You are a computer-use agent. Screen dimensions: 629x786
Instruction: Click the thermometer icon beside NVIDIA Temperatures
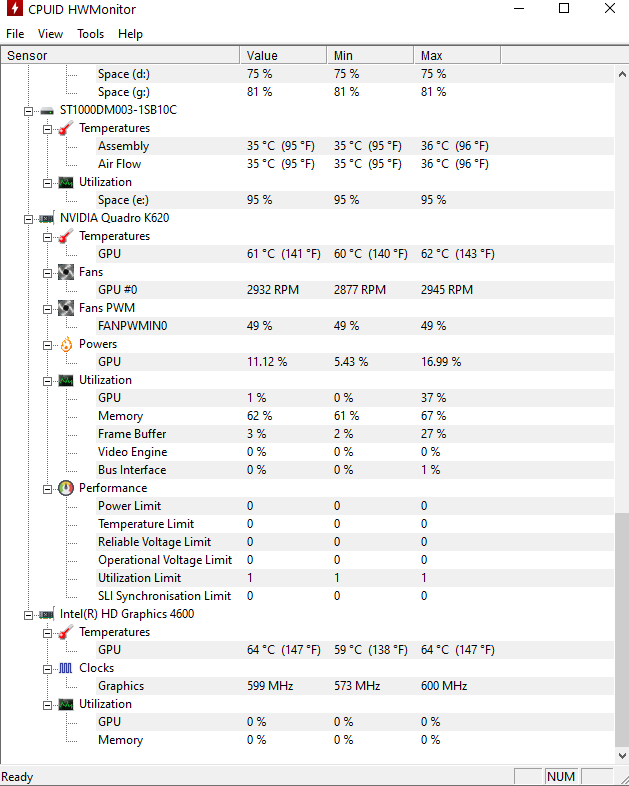point(66,236)
